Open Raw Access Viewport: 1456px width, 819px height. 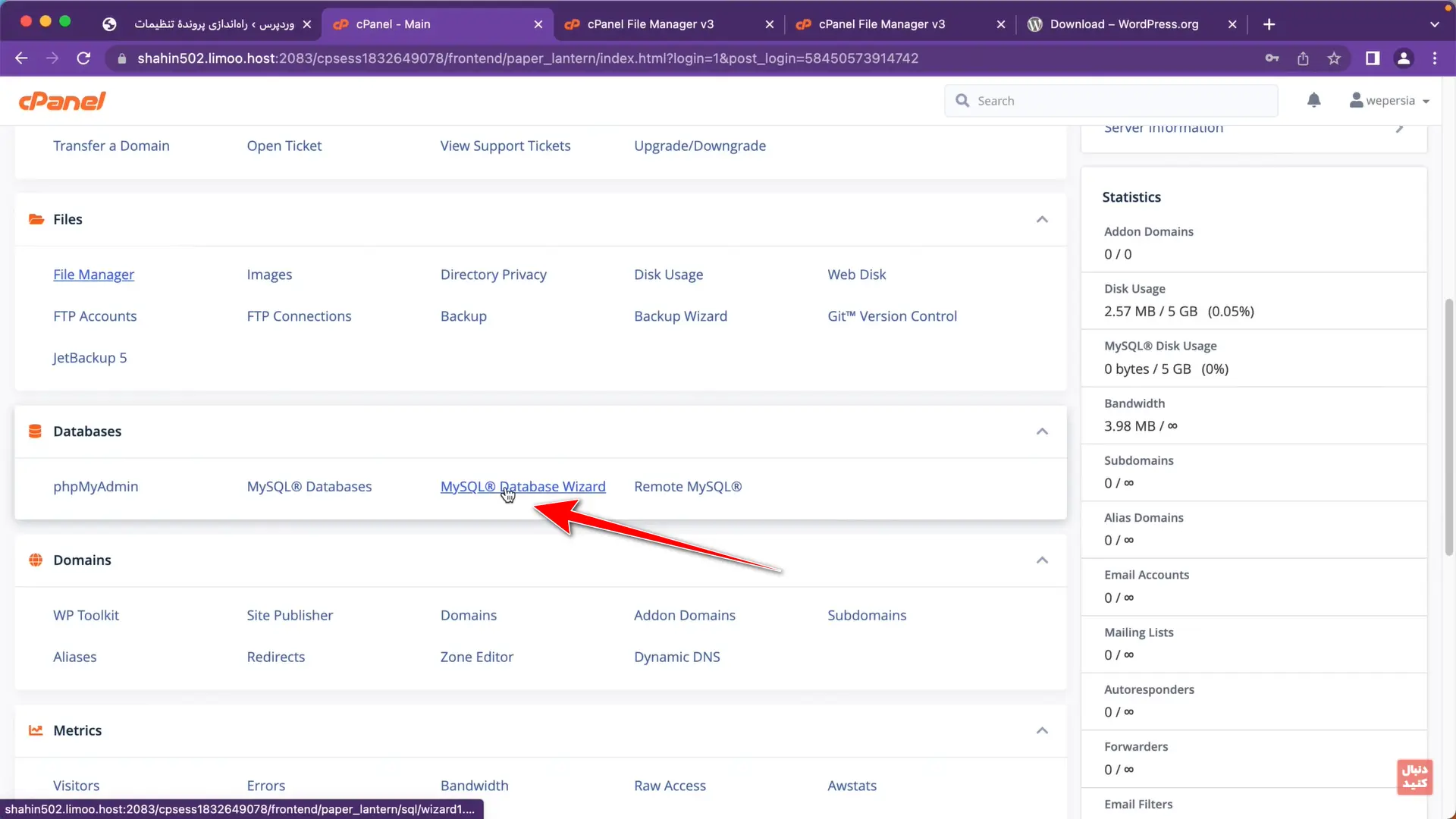[670, 786]
